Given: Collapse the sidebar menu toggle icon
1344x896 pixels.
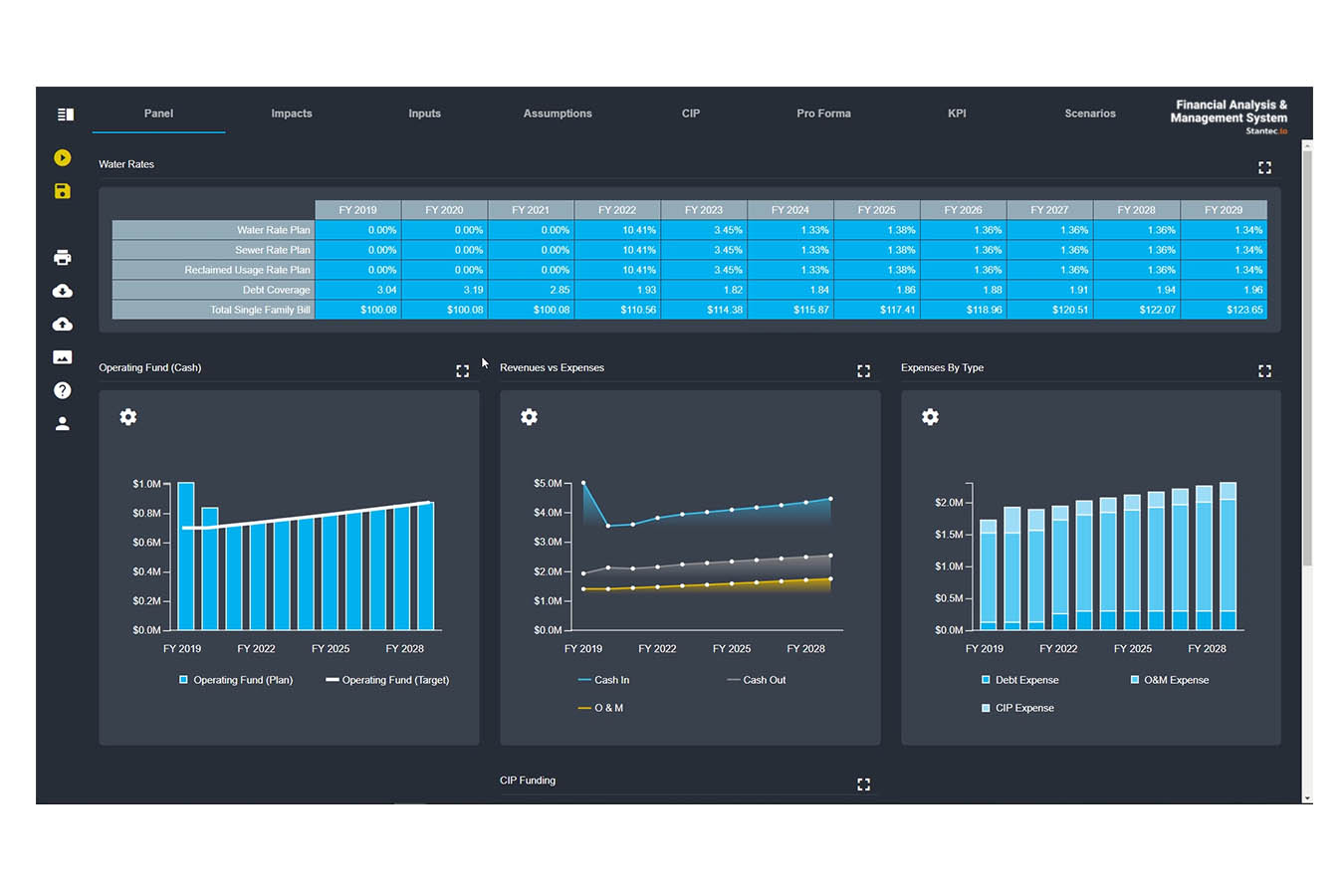Looking at the screenshot, I should [65, 114].
